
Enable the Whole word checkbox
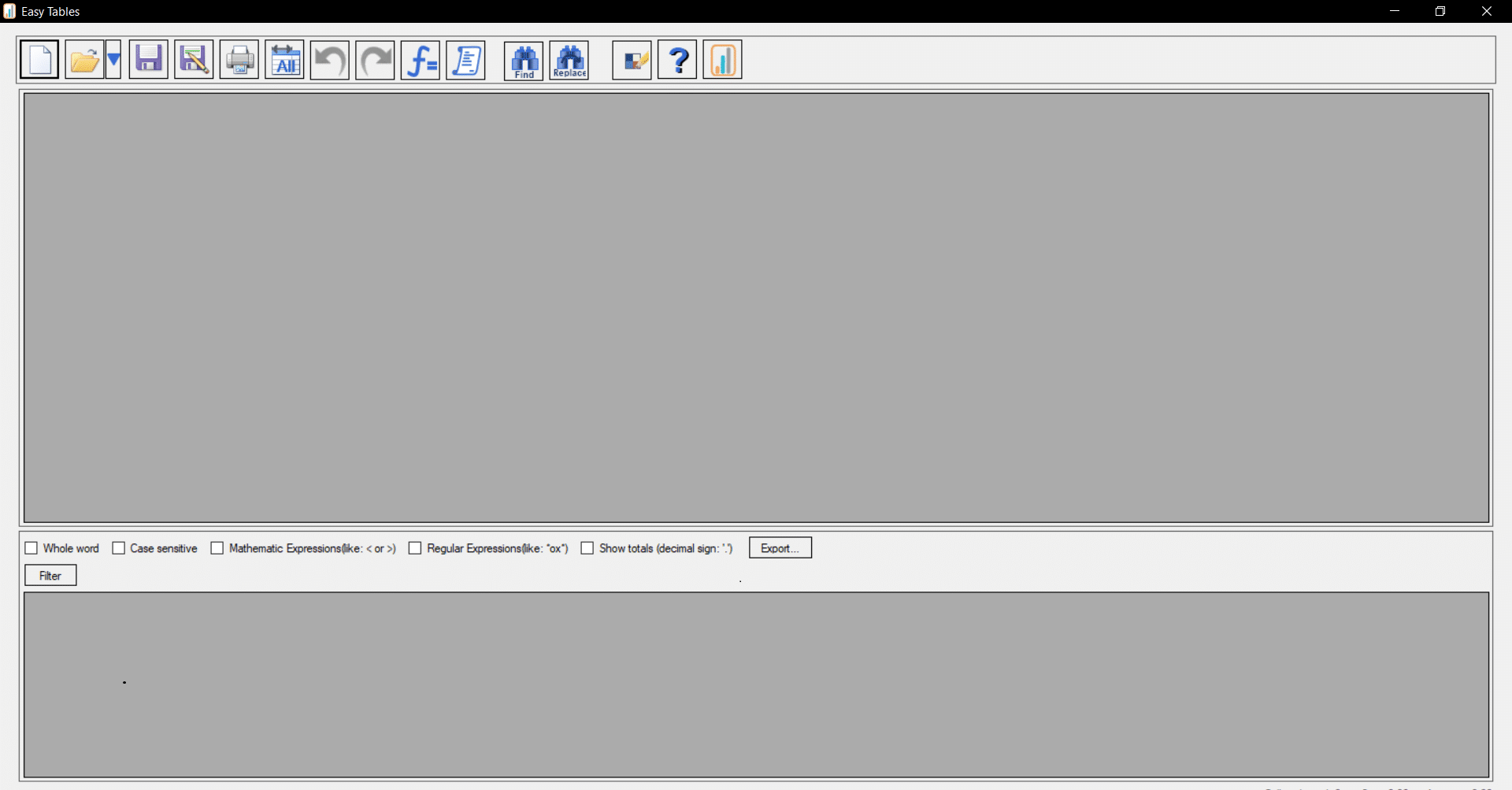click(31, 548)
